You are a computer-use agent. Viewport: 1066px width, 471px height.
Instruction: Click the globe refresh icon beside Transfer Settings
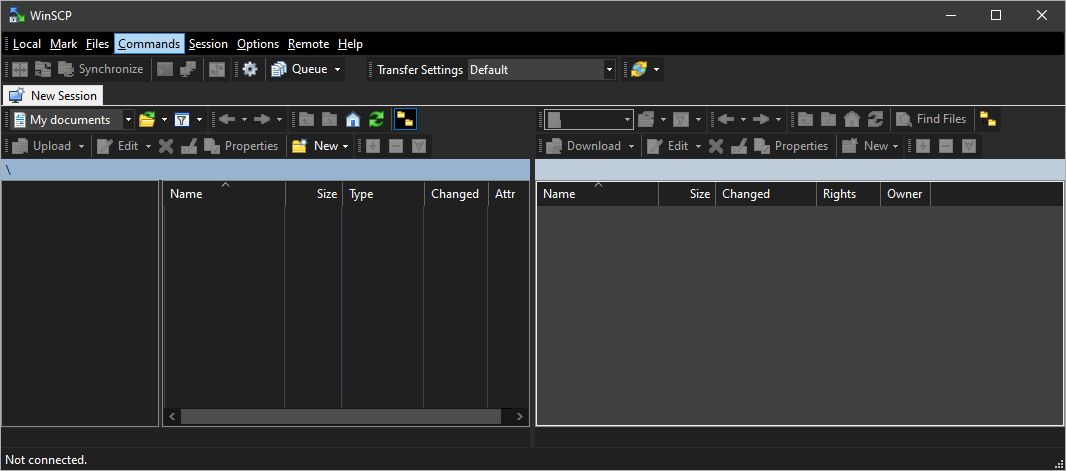click(x=638, y=70)
